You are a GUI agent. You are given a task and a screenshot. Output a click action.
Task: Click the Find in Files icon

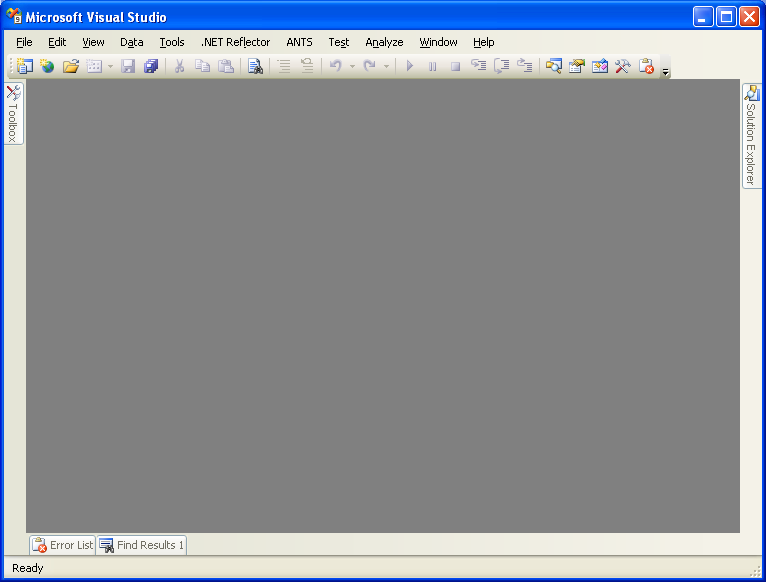tap(255, 66)
